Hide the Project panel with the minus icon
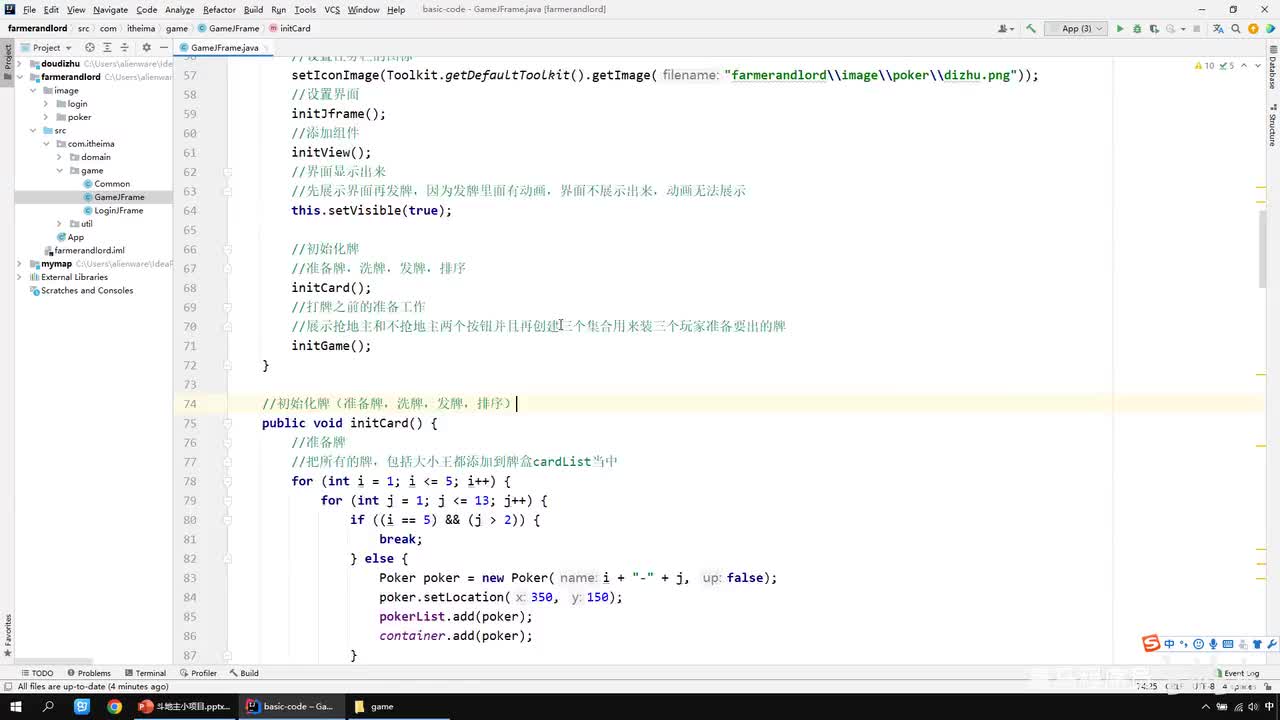Image resolution: width=1280 pixels, height=720 pixels. 163,47
